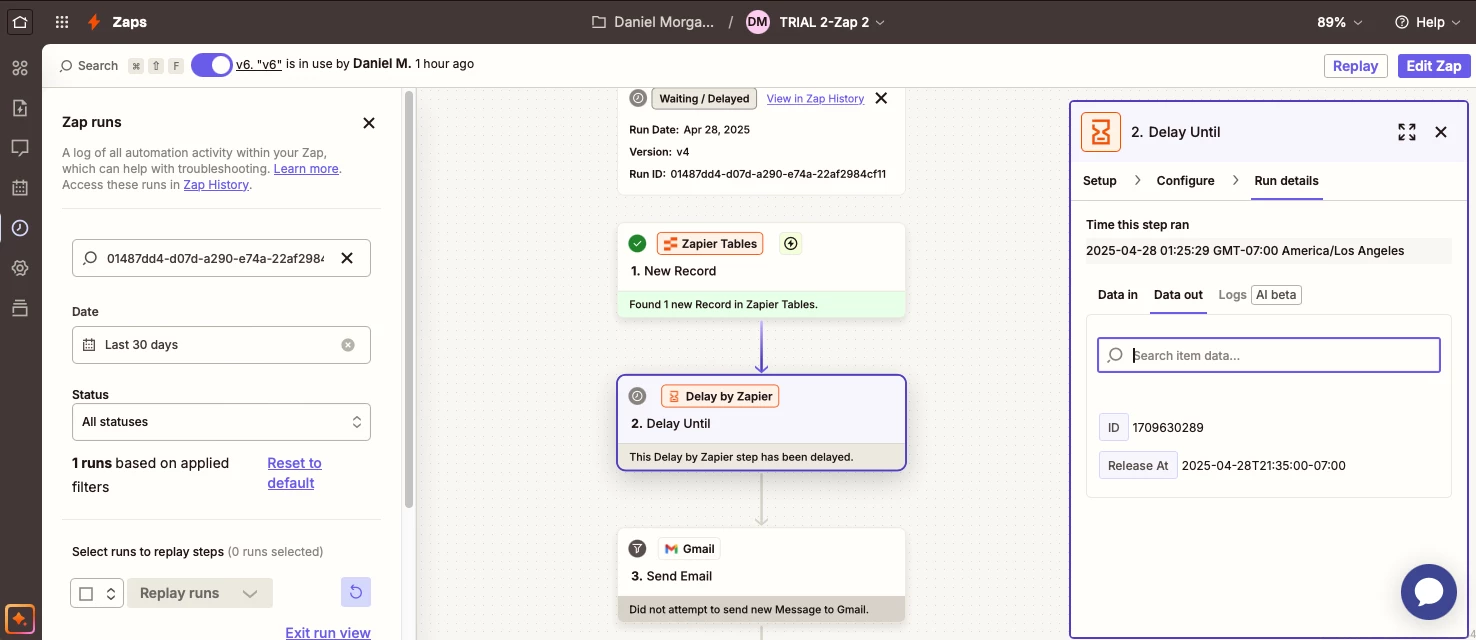Select the 3. Send Email Gmail step

(x=761, y=575)
